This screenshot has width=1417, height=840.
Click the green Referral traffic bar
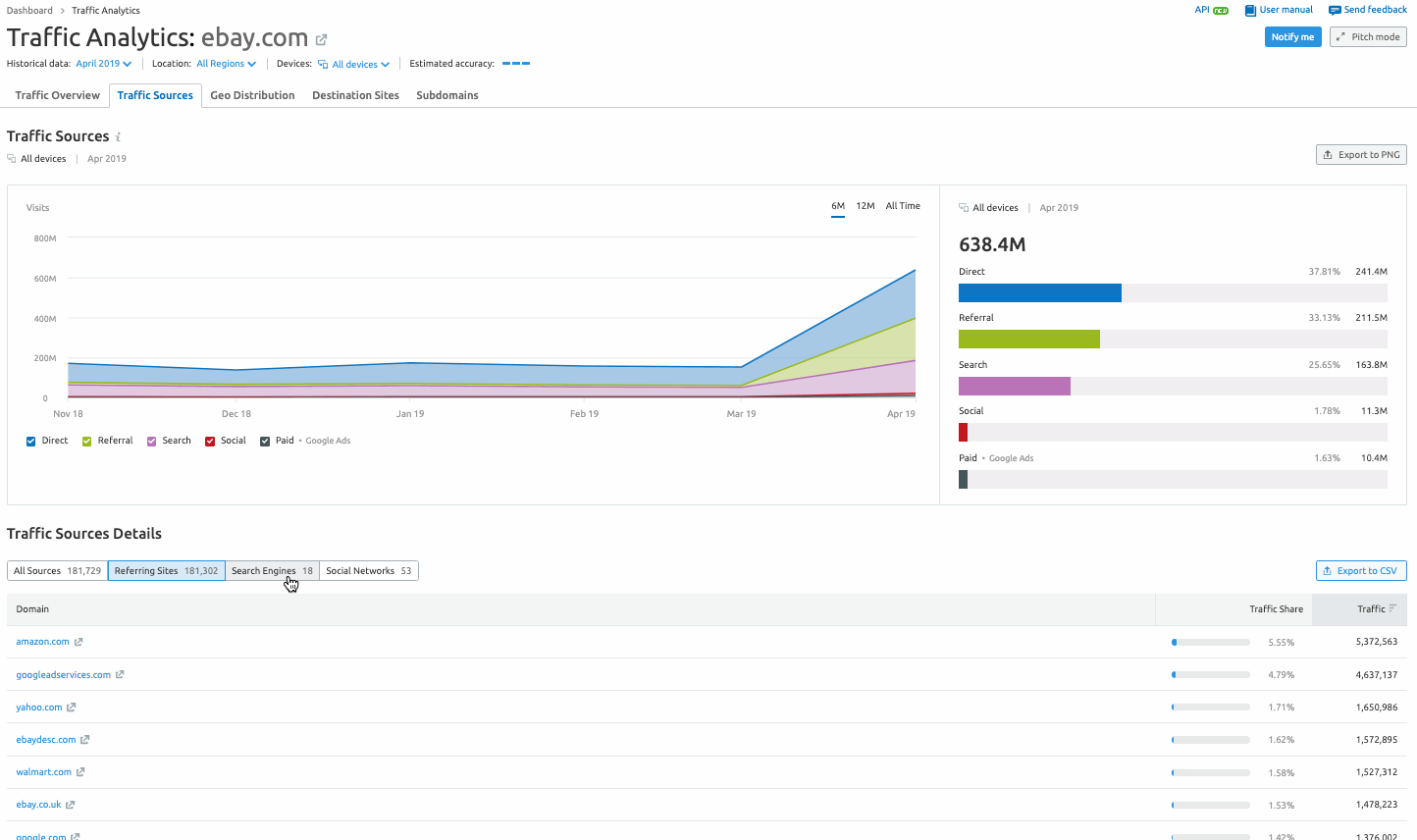(1029, 340)
